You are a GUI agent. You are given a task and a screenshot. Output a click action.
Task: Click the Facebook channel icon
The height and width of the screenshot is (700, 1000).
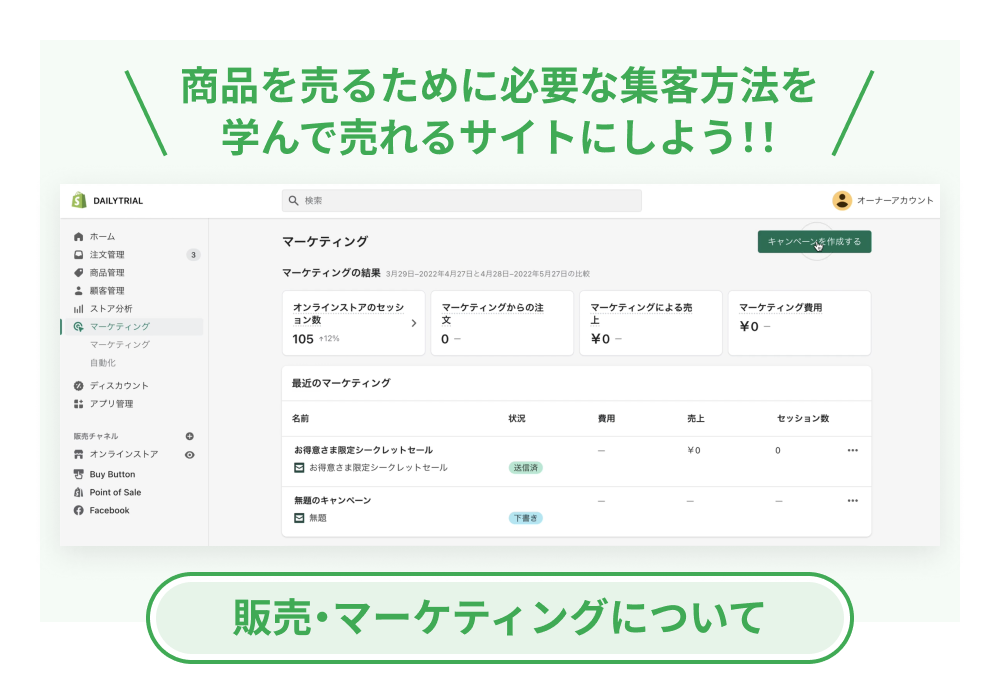pyautogui.click(x=79, y=511)
